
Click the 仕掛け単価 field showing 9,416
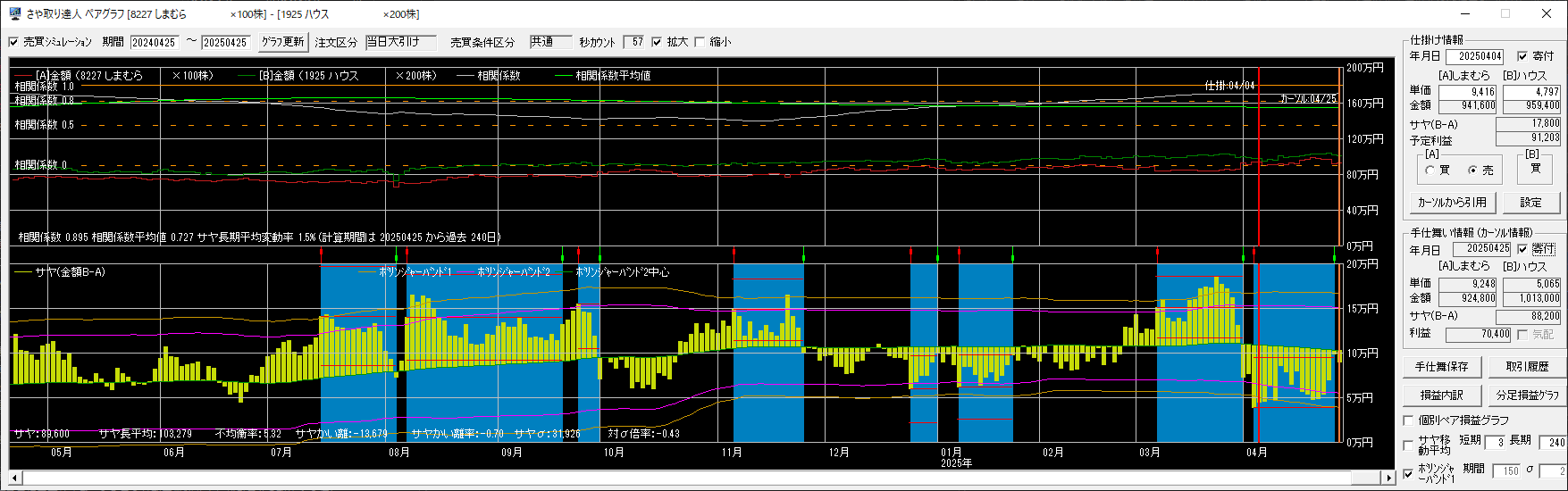click(1469, 92)
